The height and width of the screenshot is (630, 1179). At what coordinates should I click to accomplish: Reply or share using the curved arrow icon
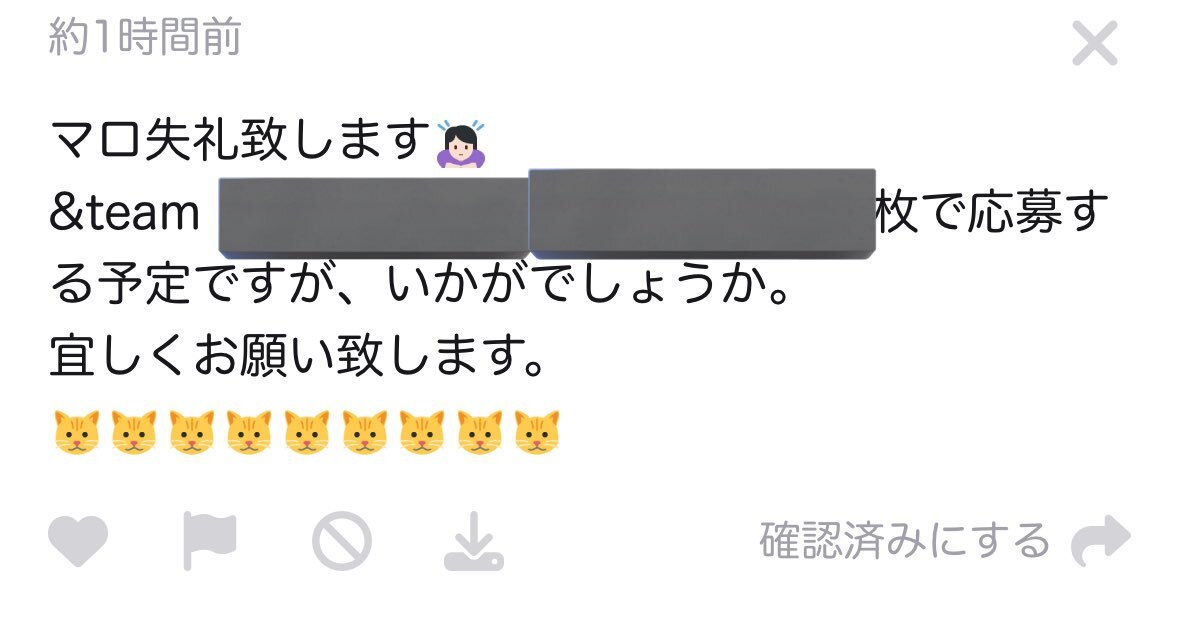click(1101, 541)
